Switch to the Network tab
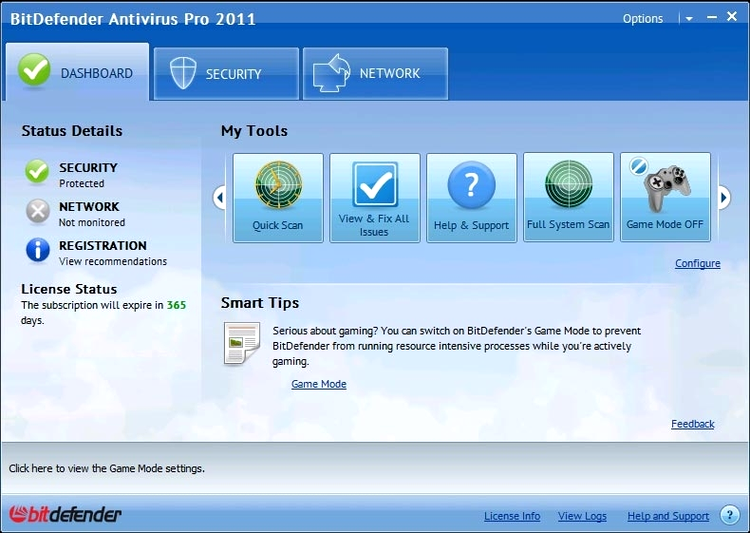 375,74
